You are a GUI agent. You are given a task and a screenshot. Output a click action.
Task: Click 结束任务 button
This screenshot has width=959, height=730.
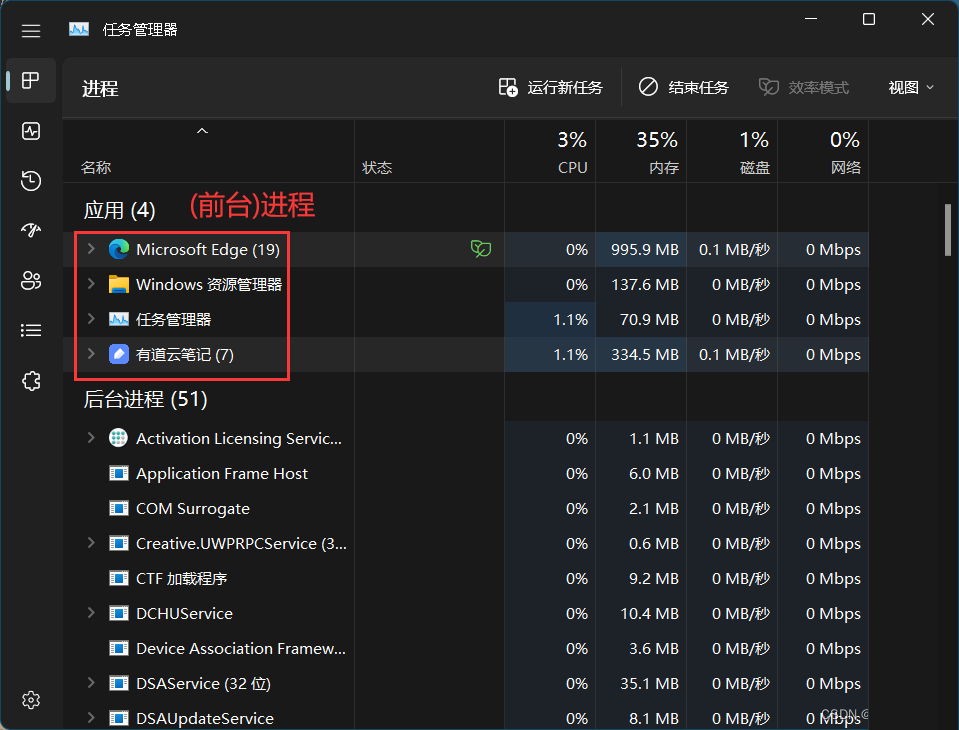point(684,87)
